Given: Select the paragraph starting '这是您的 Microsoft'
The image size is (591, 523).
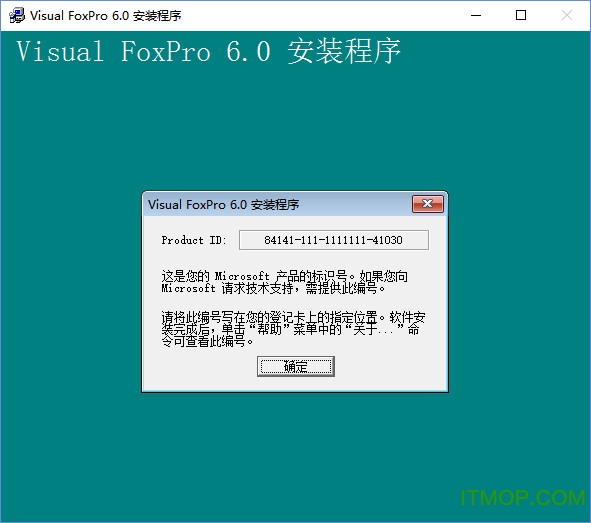Looking at the screenshot, I should (285, 282).
